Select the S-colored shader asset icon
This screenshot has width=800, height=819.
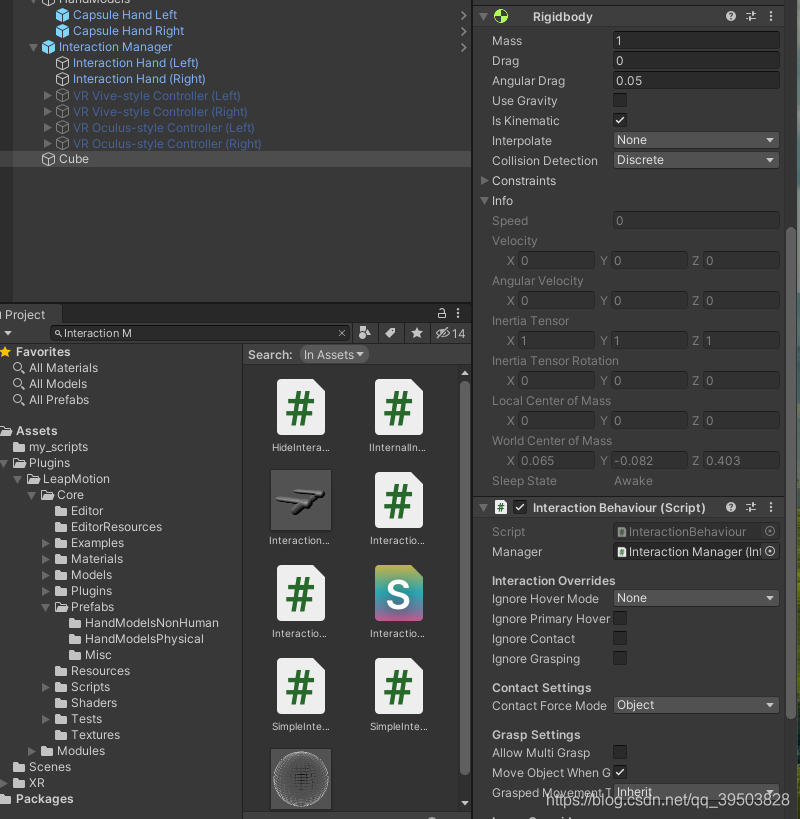click(398, 593)
